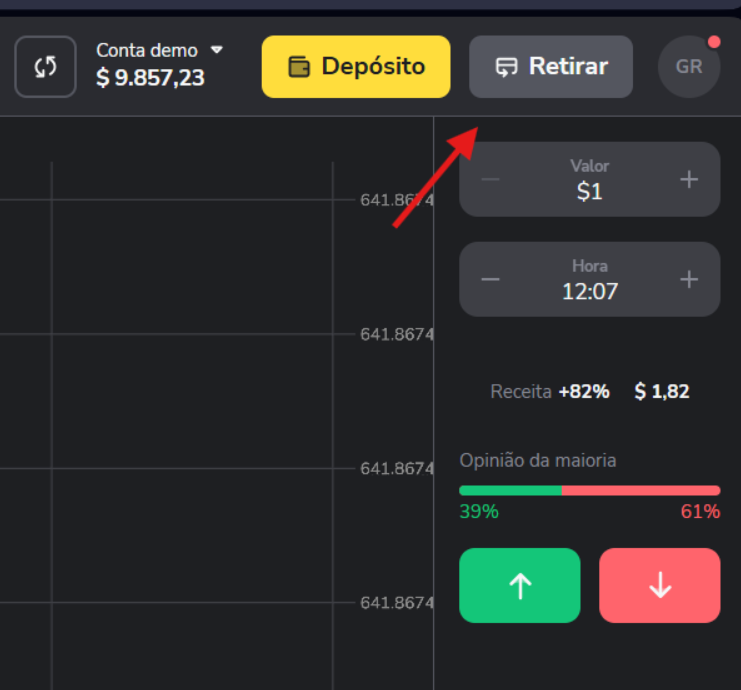Place a down trade with red arrow
The image size is (741, 690).
(660, 586)
